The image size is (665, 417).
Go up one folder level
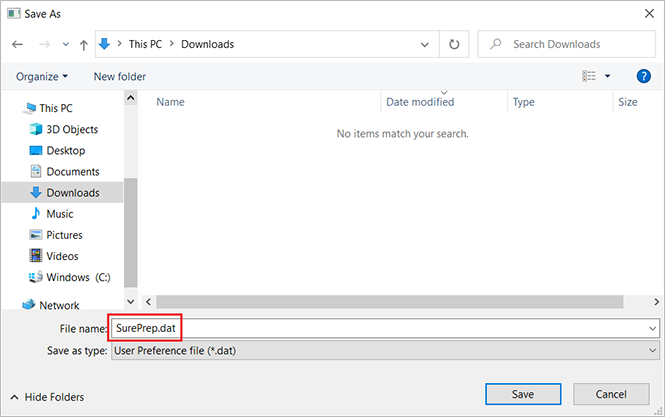click(84, 45)
